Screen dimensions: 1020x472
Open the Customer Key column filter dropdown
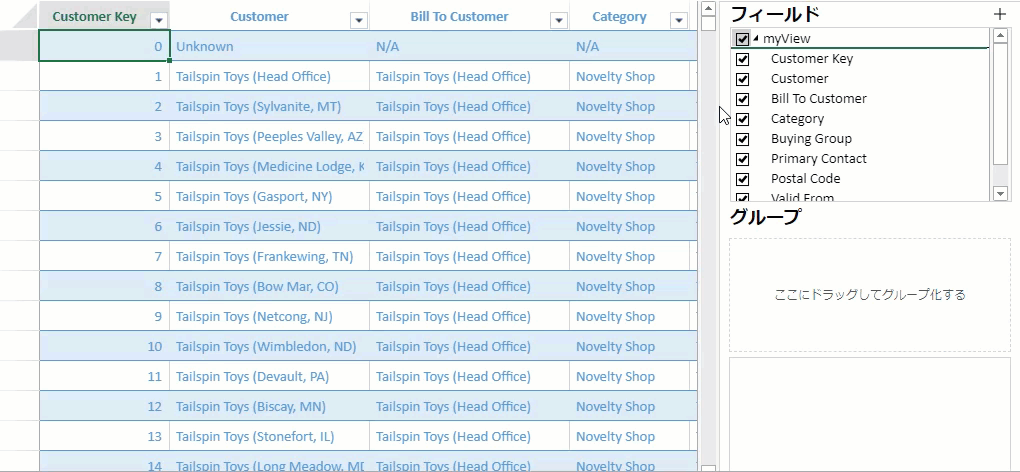click(158, 19)
